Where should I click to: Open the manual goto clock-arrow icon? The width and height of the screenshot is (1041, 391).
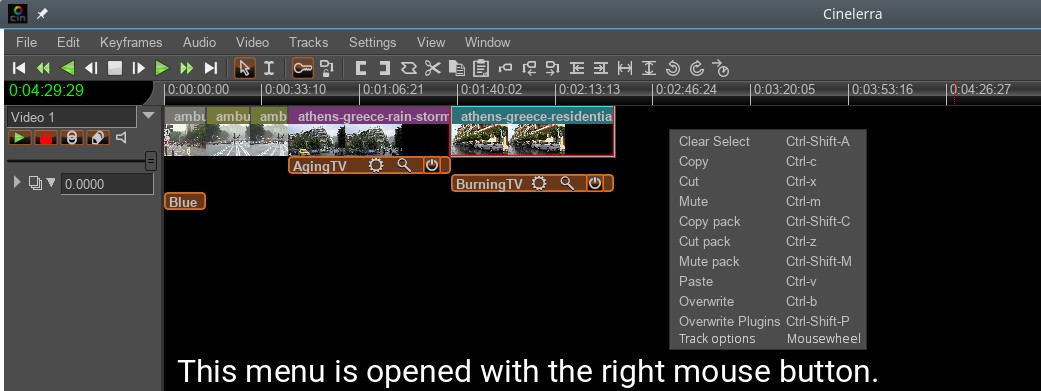tap(721, 68)
